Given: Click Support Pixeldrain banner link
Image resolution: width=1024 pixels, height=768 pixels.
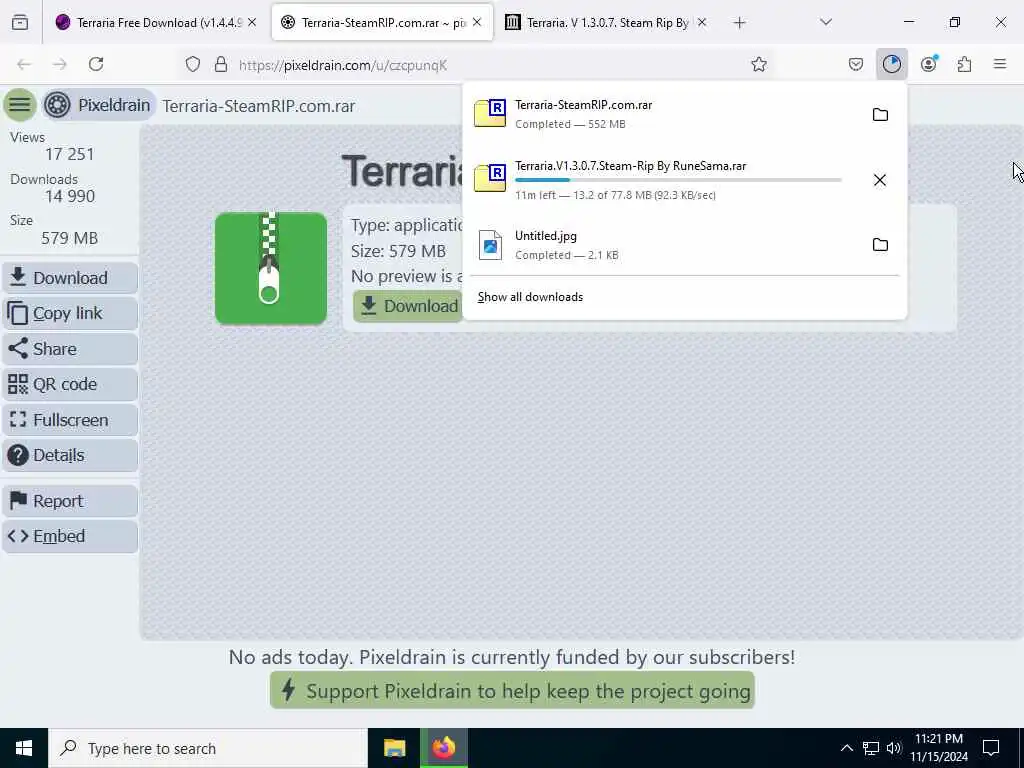Looking at the screenshot, I should coord(512,691).
